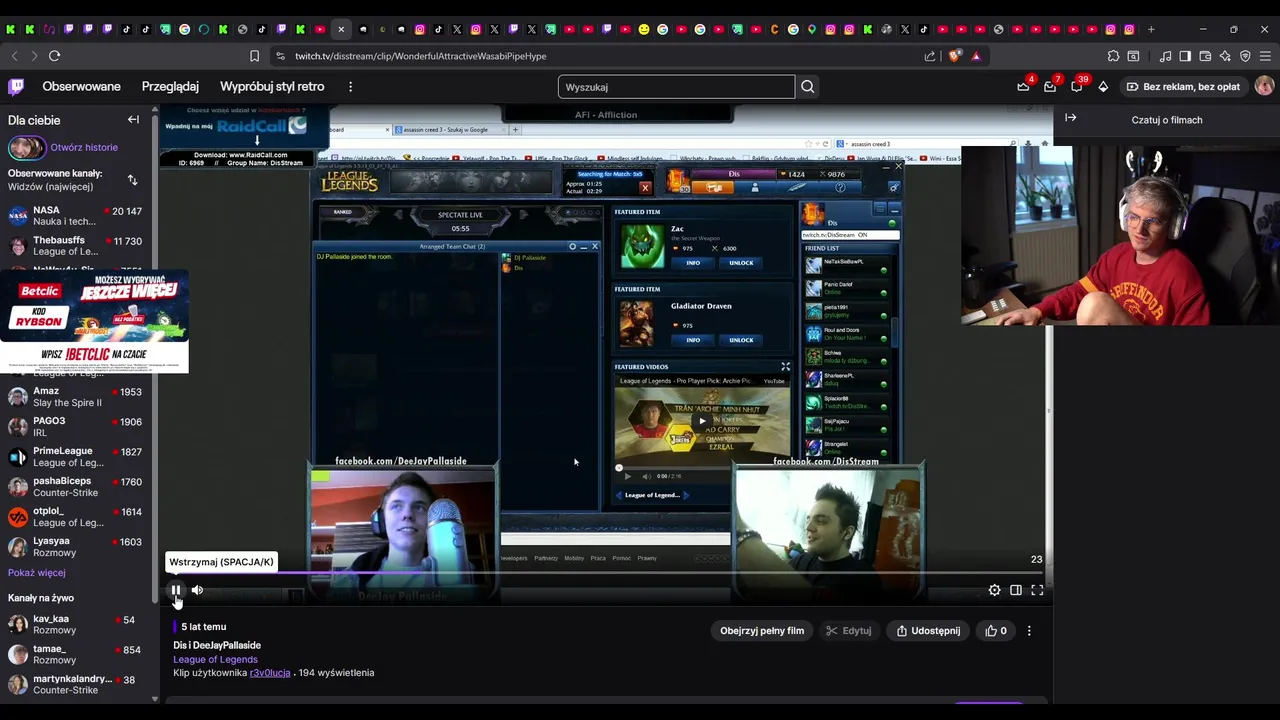Expand list with Pokaż więcej
The height and width of the screenshot is (720, 1280).
point(37,573)
